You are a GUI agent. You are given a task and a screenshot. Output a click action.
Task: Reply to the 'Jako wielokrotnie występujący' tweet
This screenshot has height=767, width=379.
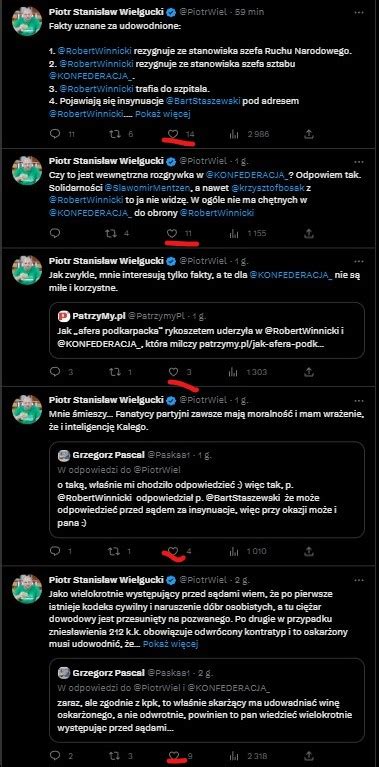click(x=55, y=756)
